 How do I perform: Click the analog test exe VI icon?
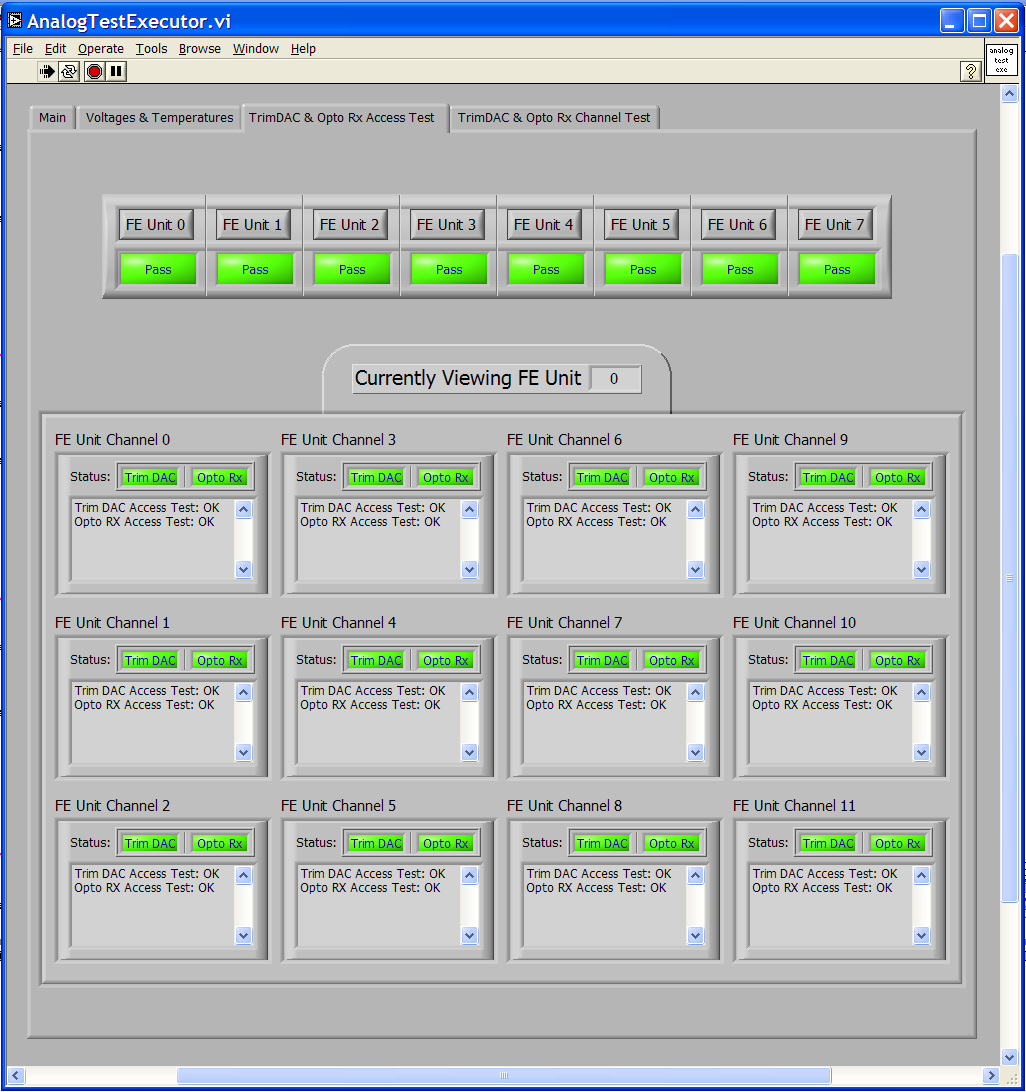coord(1001,59)
